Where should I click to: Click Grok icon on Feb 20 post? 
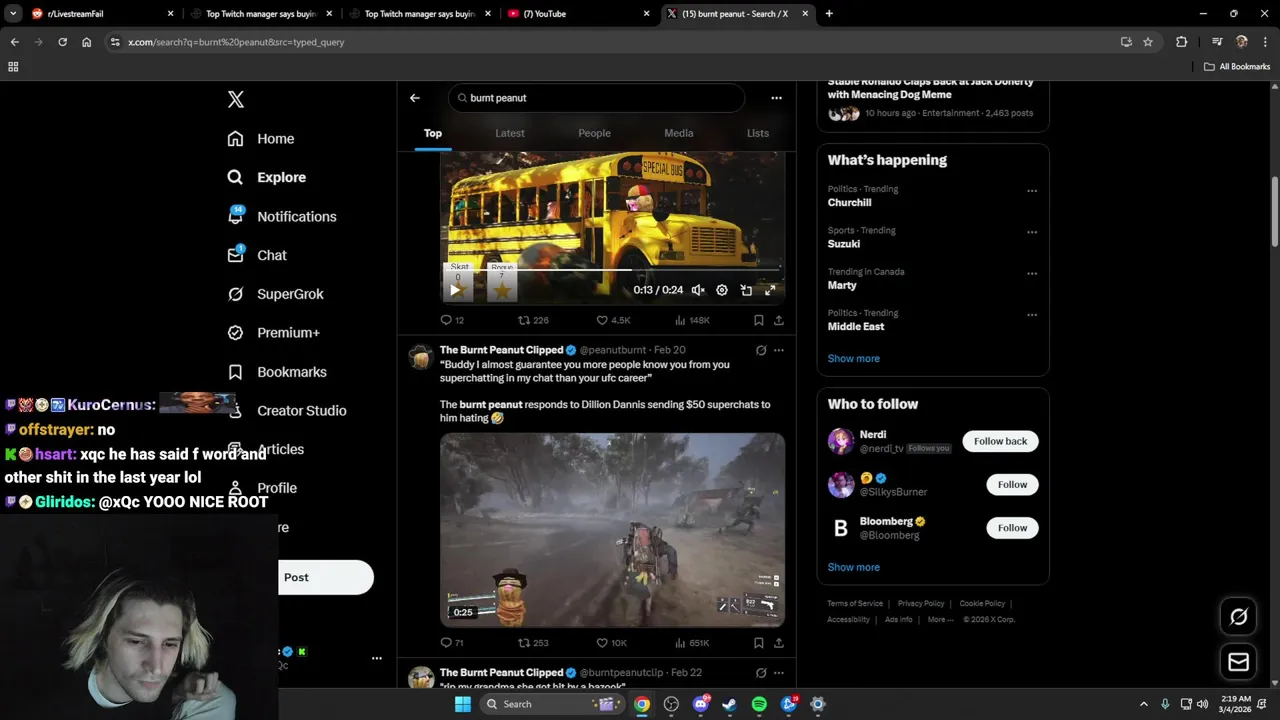tap(761, 350)
